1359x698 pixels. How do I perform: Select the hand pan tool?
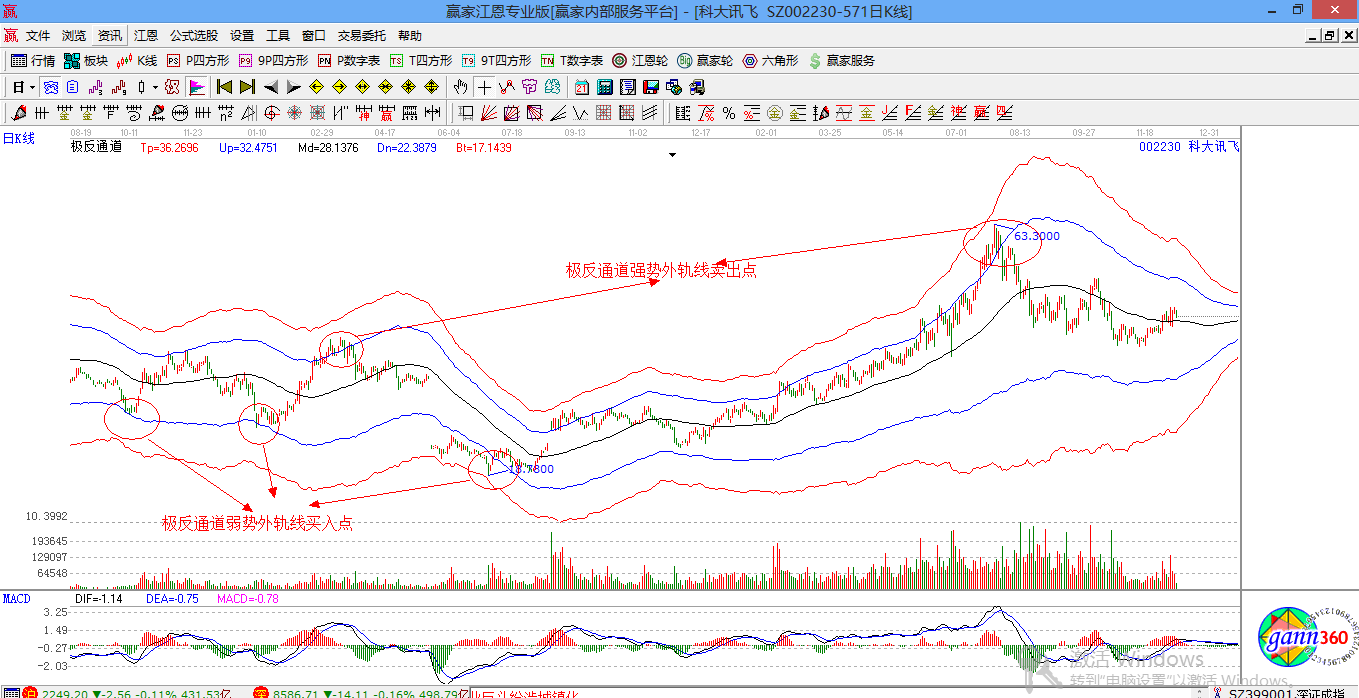click(461, 87)
